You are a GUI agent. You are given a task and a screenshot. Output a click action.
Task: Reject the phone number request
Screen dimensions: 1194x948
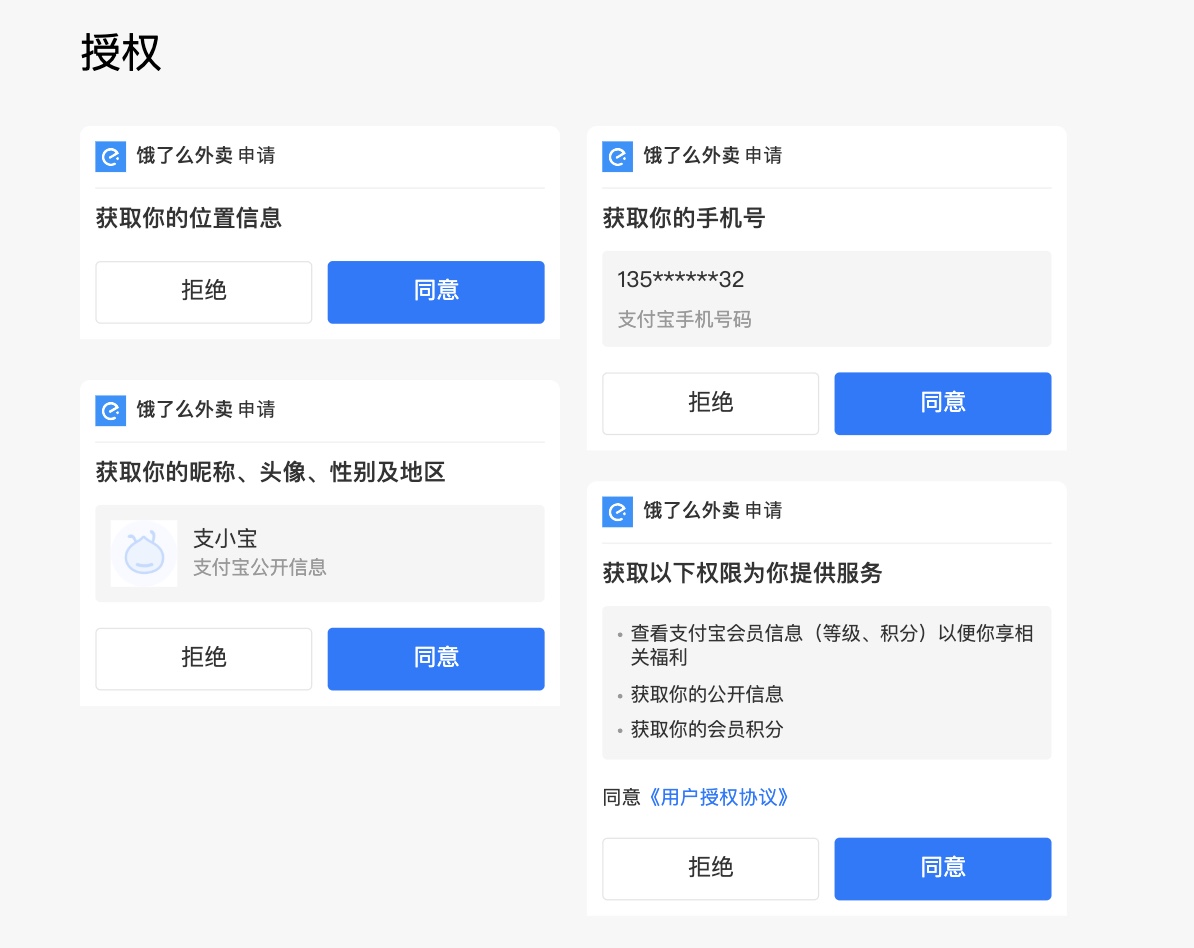pyautogui.click(x=710, y=404)
